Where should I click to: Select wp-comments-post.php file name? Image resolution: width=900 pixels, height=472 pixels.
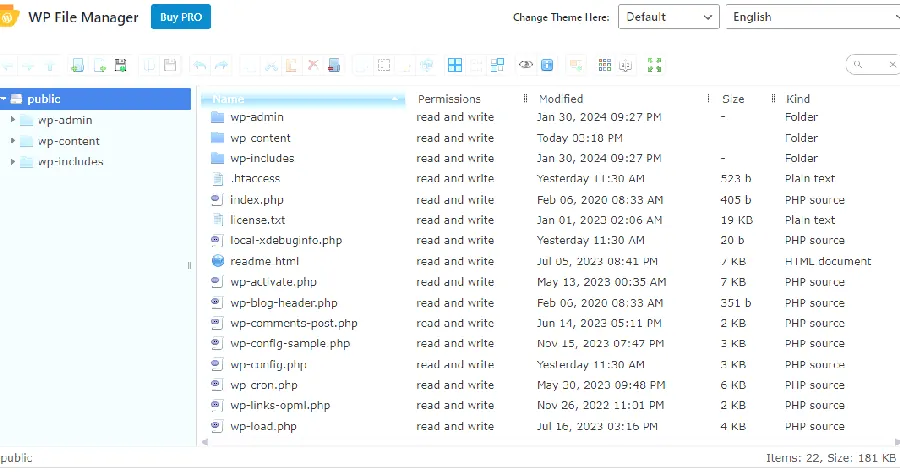pyautogui.click(x=294, y=323)
